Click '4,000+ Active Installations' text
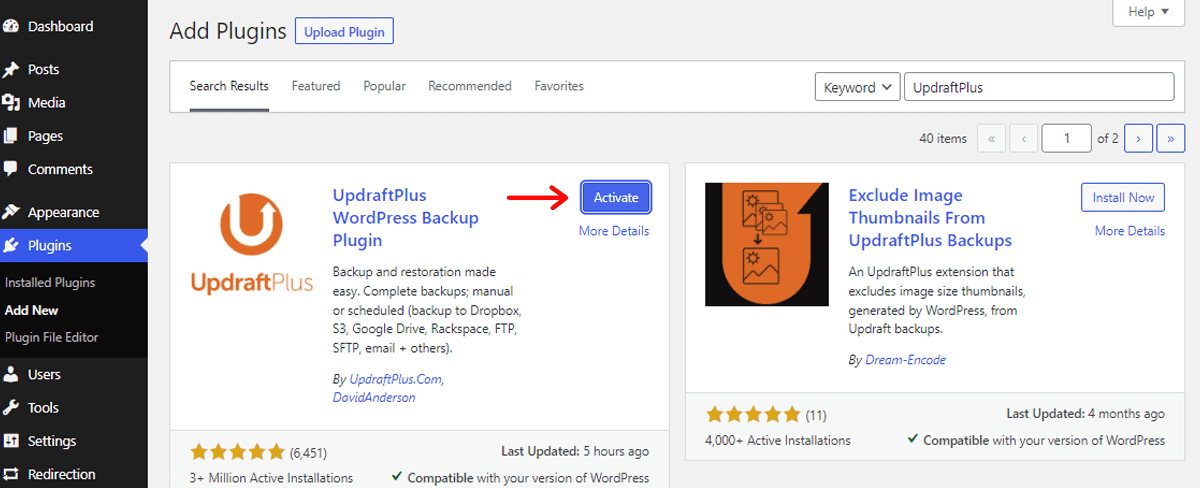 [778, 440]
